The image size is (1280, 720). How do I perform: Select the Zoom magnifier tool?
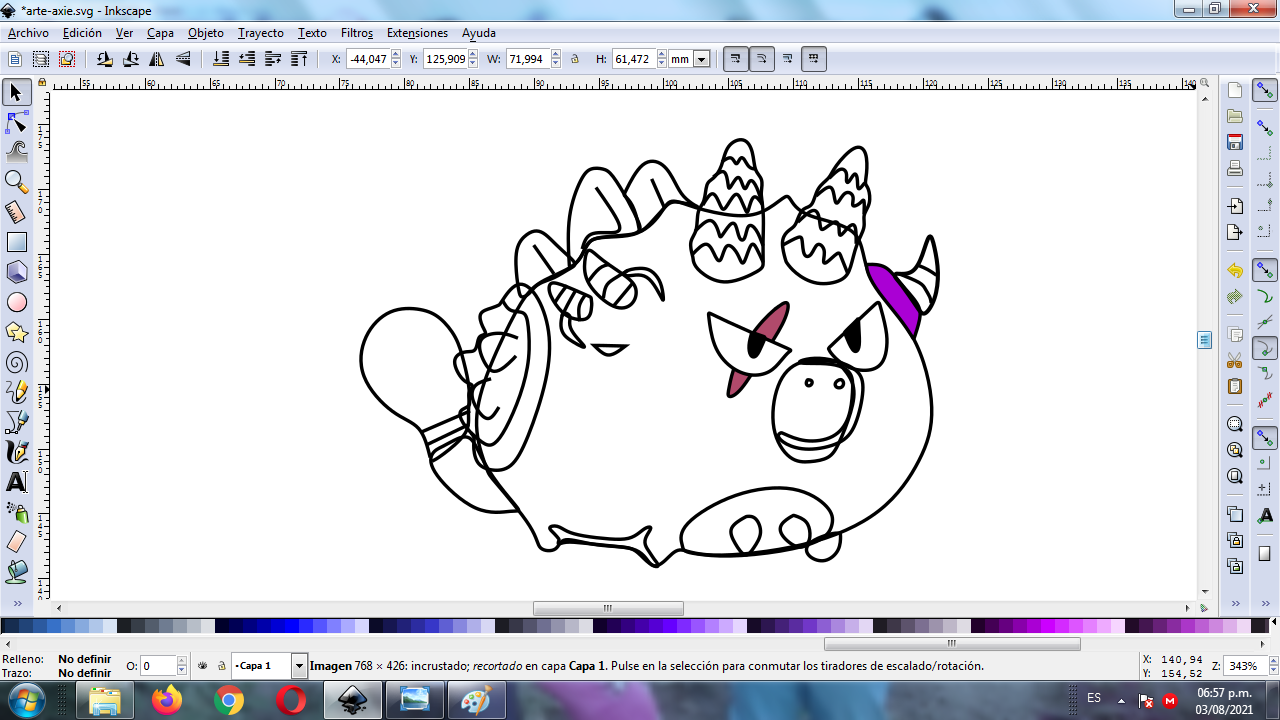pos(16,182)
